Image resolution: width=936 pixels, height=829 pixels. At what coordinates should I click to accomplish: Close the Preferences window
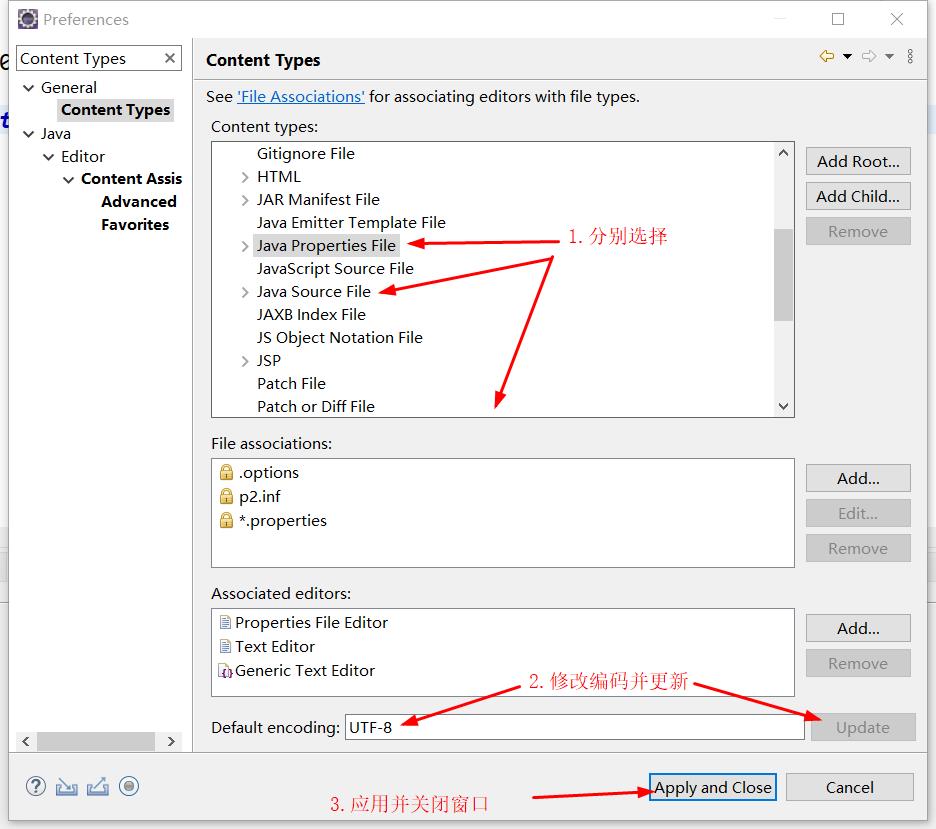pyautogui.click(x=897, y=19)
